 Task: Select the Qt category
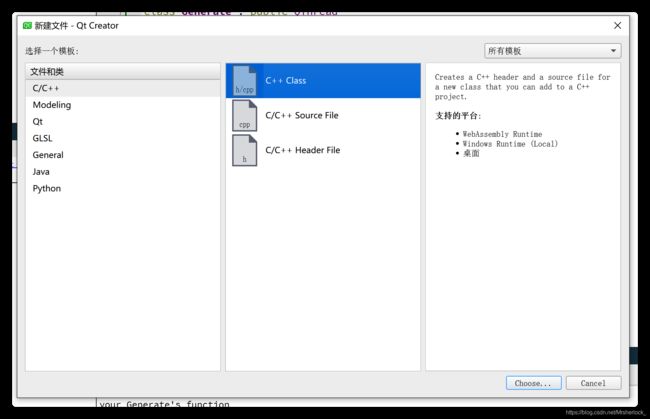coord(123,121)
